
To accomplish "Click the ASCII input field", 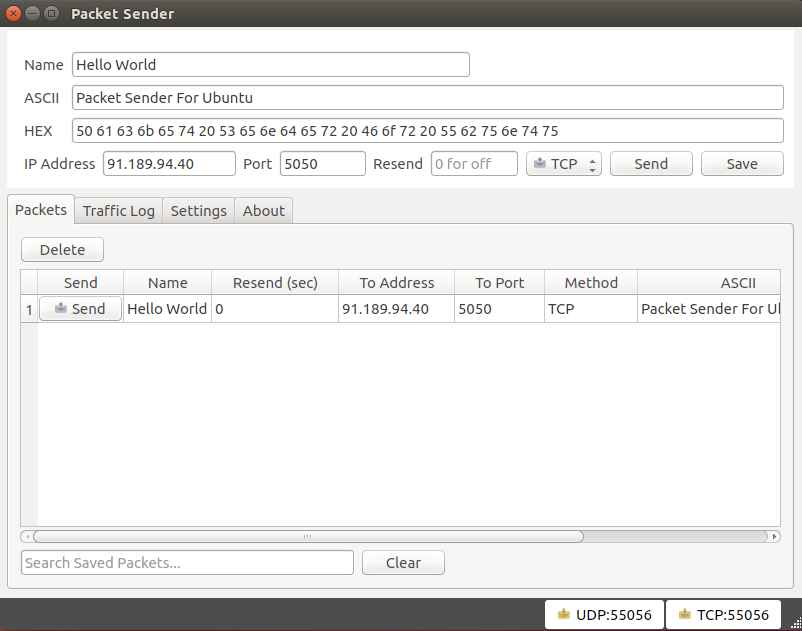I will click(428, 98).
